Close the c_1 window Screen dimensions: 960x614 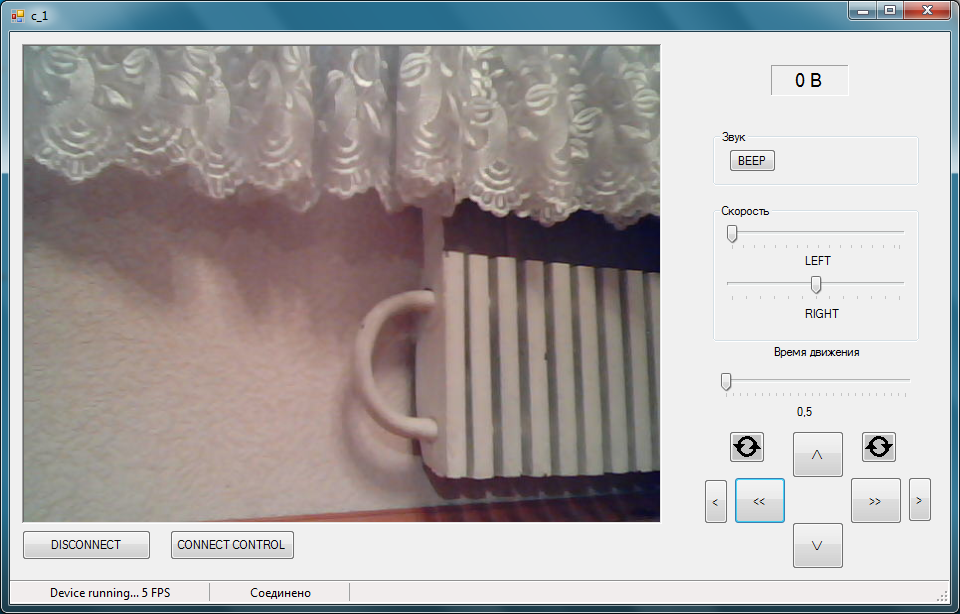point(928,10)
